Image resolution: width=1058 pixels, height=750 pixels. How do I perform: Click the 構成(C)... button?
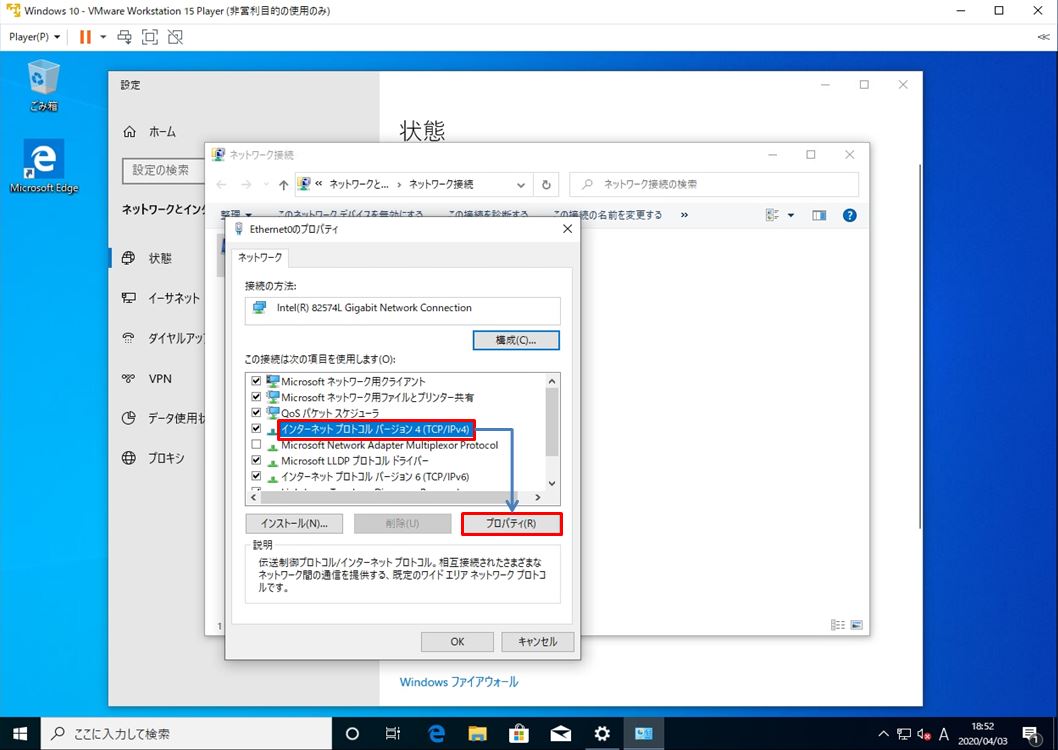pyautogui.click(x=516, y=341)
